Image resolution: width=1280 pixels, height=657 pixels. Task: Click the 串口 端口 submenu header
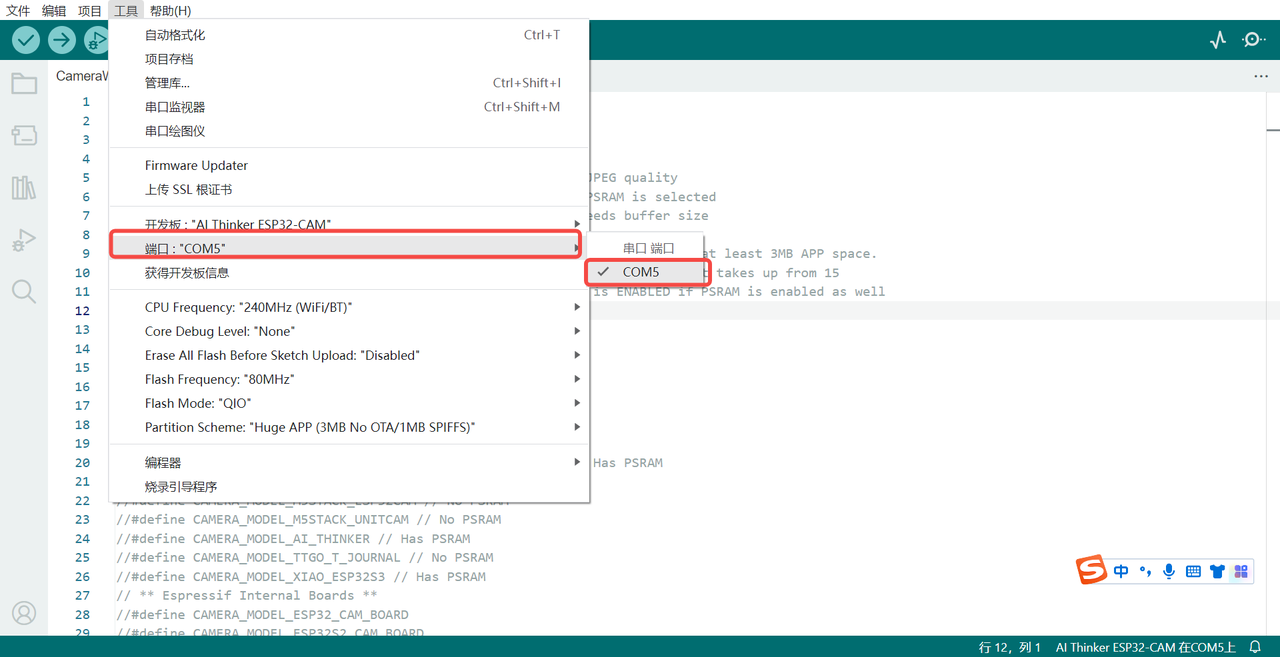click(648, 248)
